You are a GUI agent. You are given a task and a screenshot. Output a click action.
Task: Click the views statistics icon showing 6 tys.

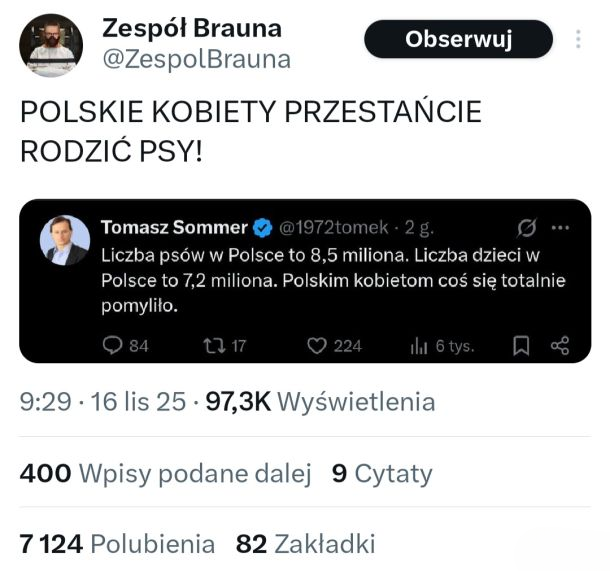click(419, 346)
